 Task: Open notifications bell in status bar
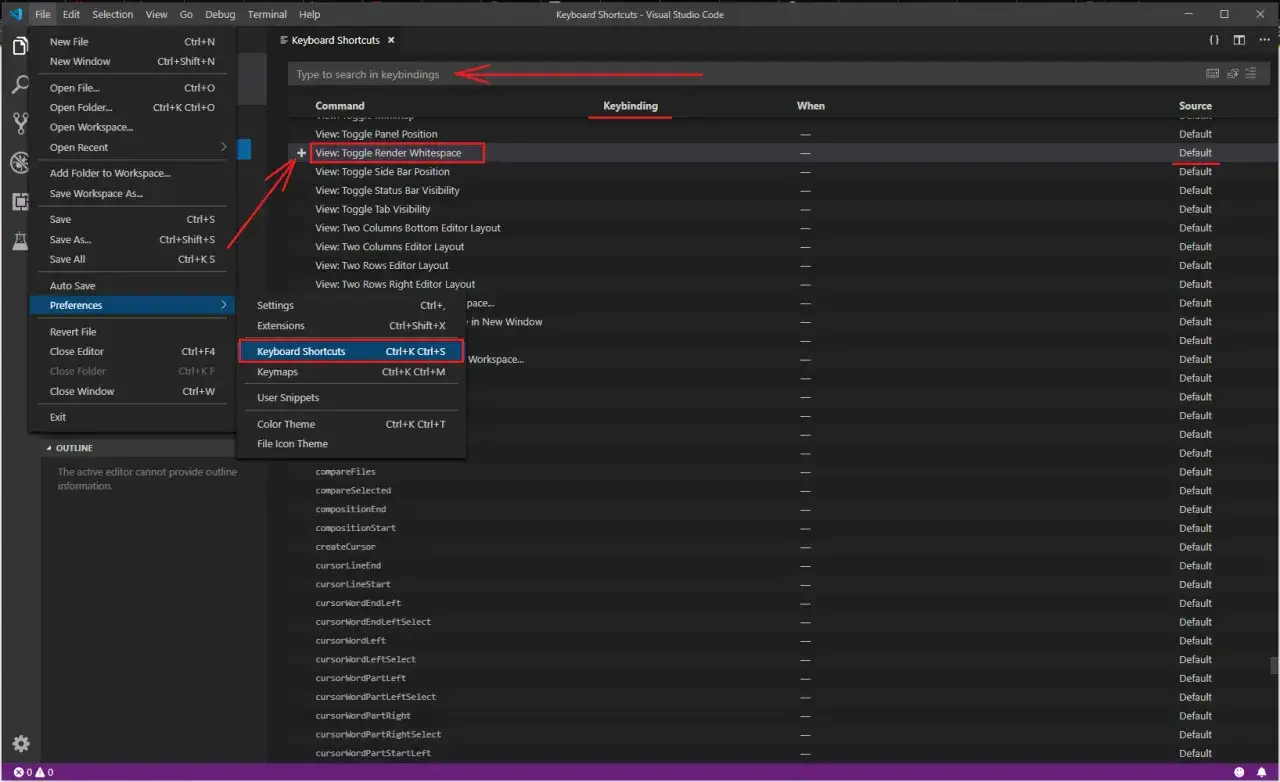point(1261,773)
